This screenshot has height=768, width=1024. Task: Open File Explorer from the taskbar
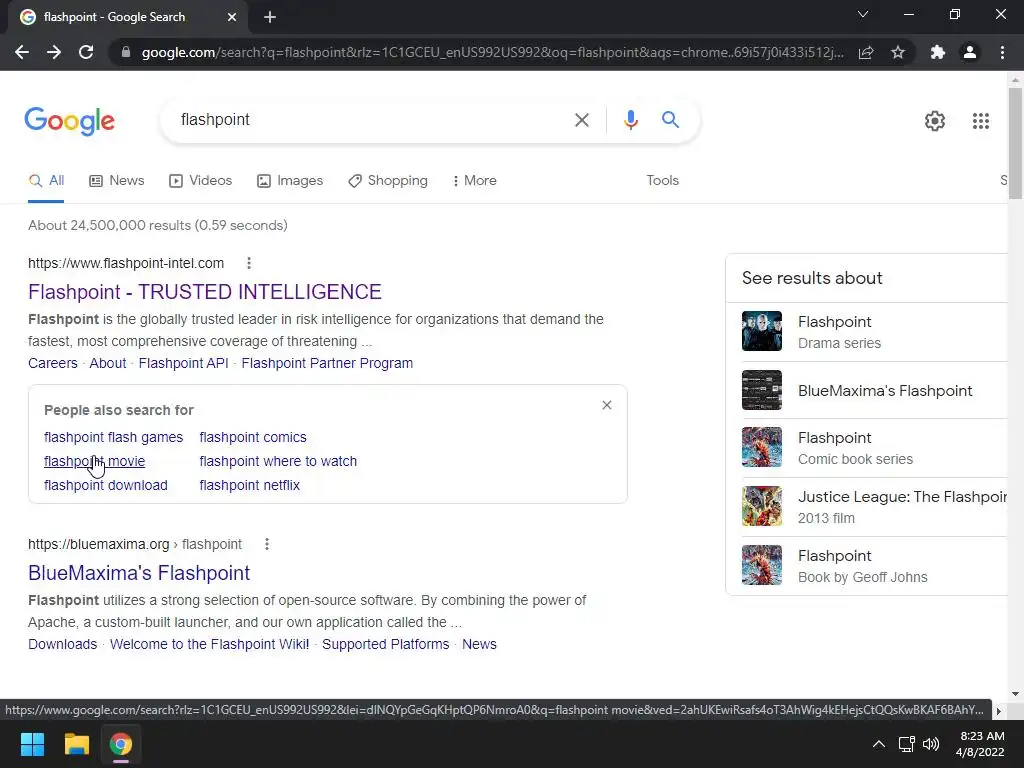coord(76,744)
